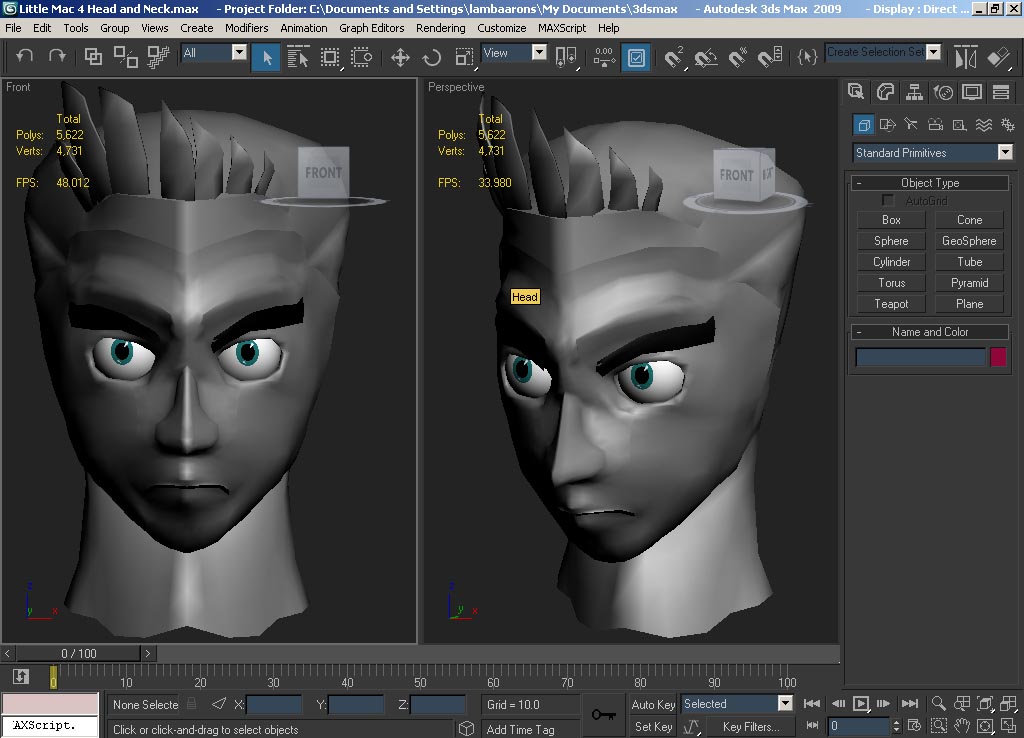Screen dimensions: 1024x738
Task: Click the current frame number field
Action: (858, 726)
